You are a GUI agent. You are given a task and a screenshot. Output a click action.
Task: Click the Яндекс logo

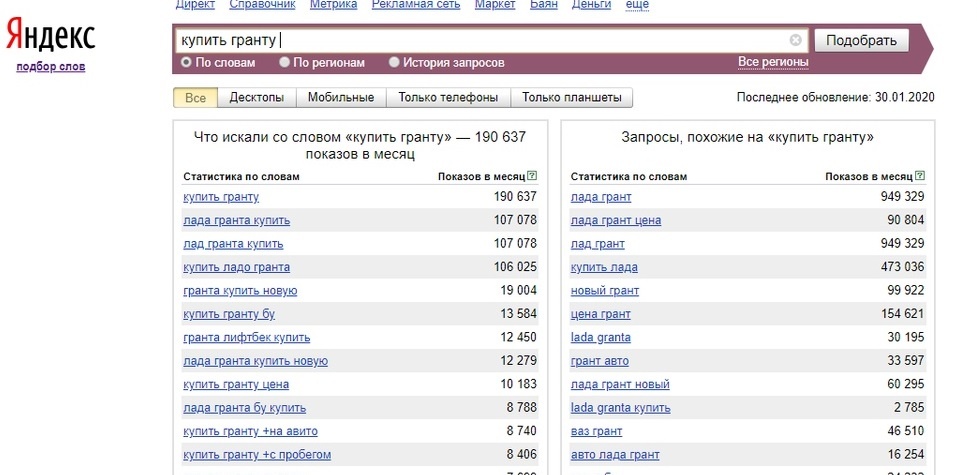click(50, 35)
